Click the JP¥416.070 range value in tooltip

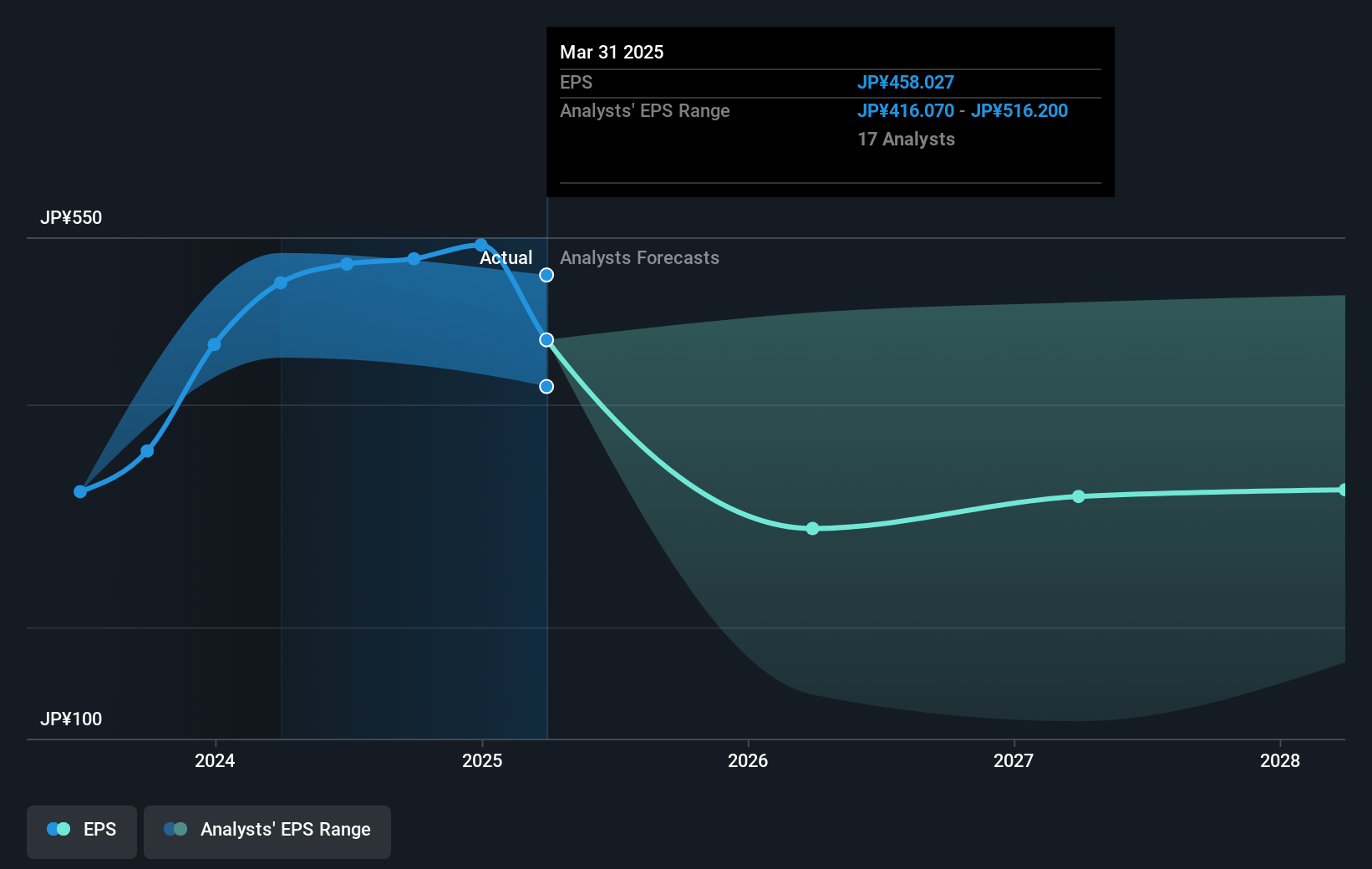(x=906, y=110)
